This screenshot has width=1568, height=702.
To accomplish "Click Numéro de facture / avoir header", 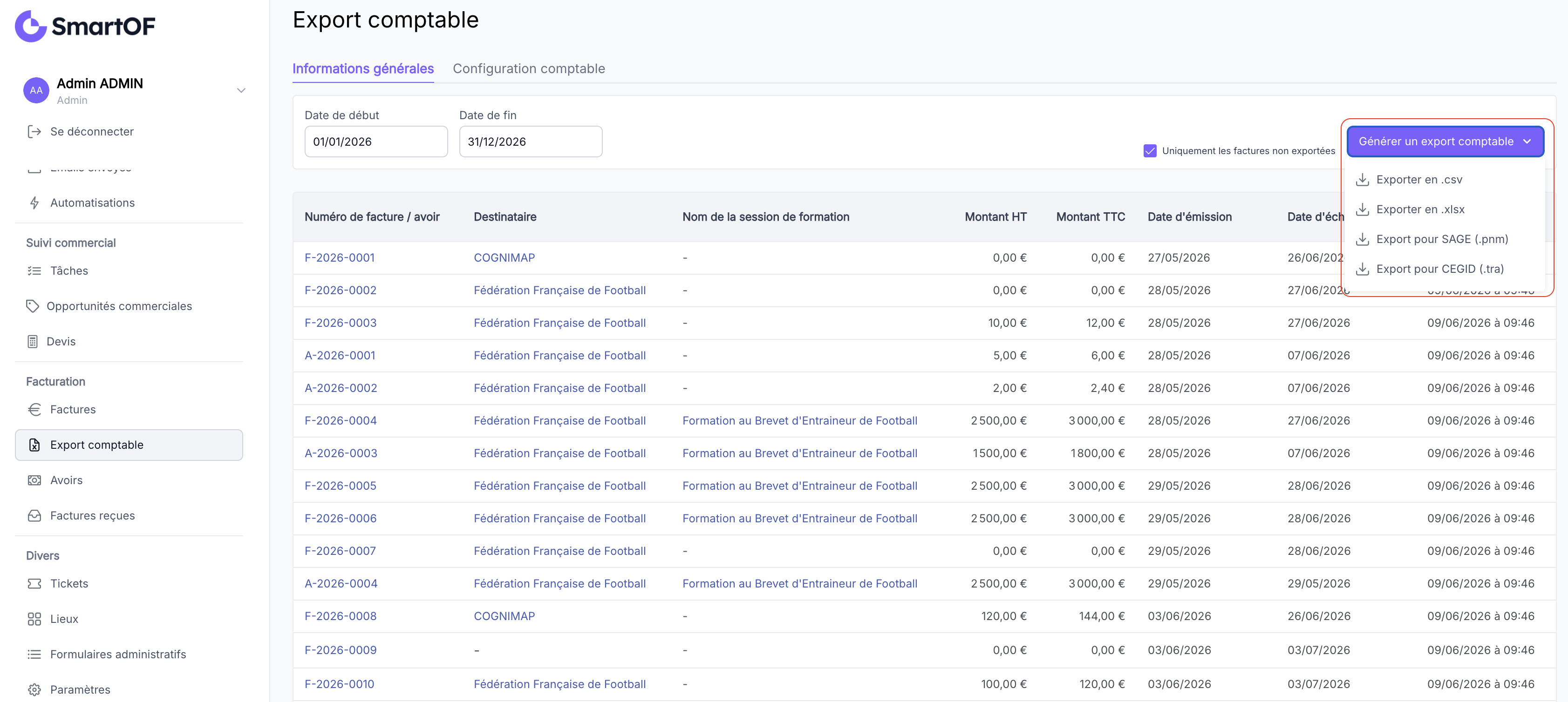I will point(371,217).
